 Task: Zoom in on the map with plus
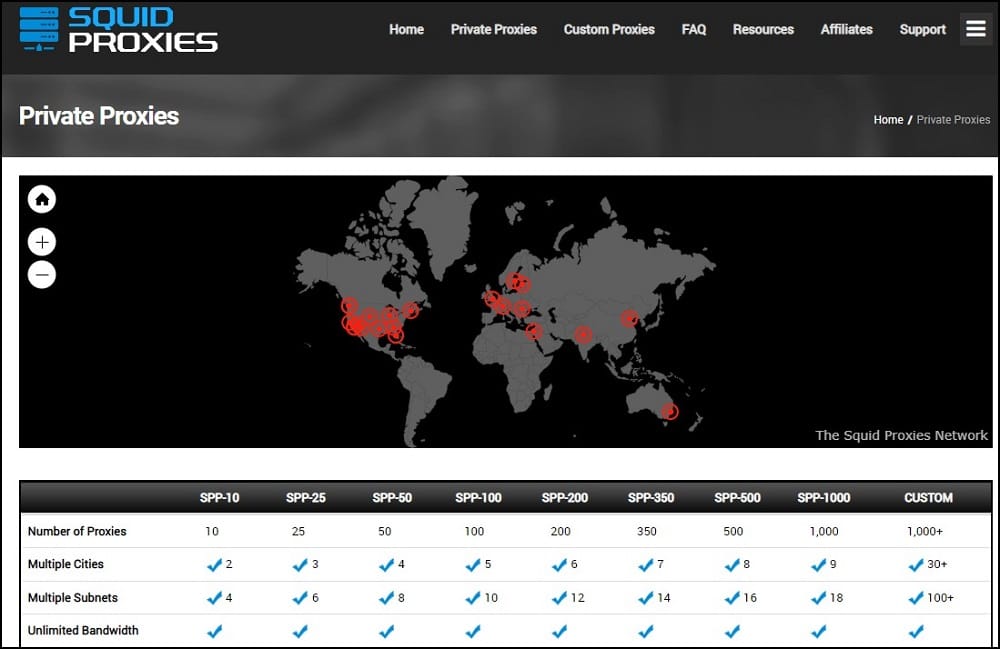pyautogui.click(x=42, y=242)
